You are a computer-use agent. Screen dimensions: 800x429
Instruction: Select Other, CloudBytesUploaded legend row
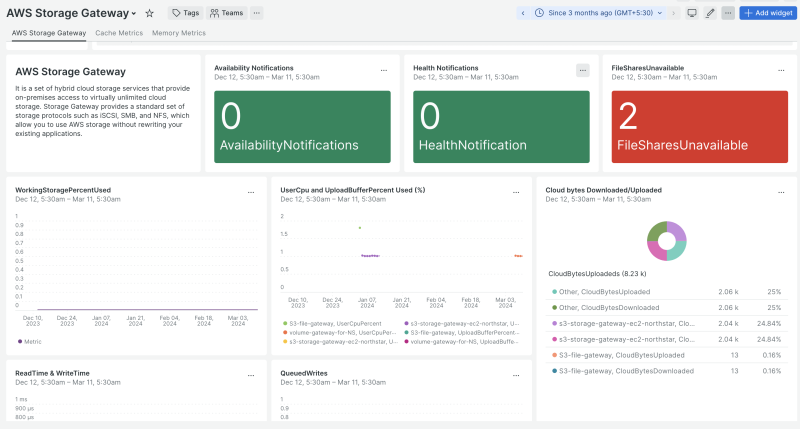point(666,292)
